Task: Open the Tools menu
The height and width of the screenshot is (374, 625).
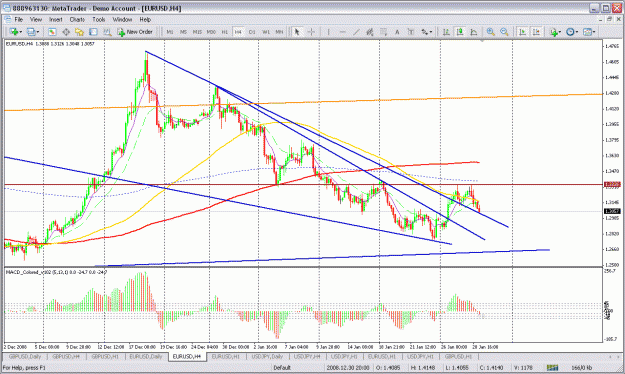Action: 99,19
